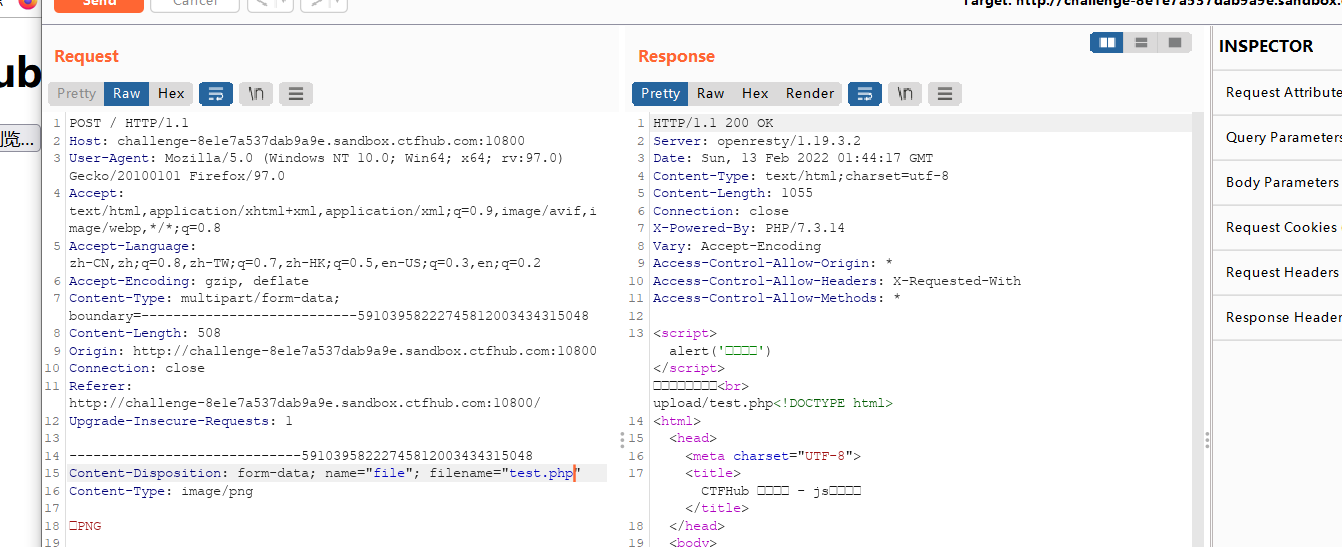The height and width of the screenshot is (547, 1342).
Task: Click the orange Send button
Action: pos(99,3)
